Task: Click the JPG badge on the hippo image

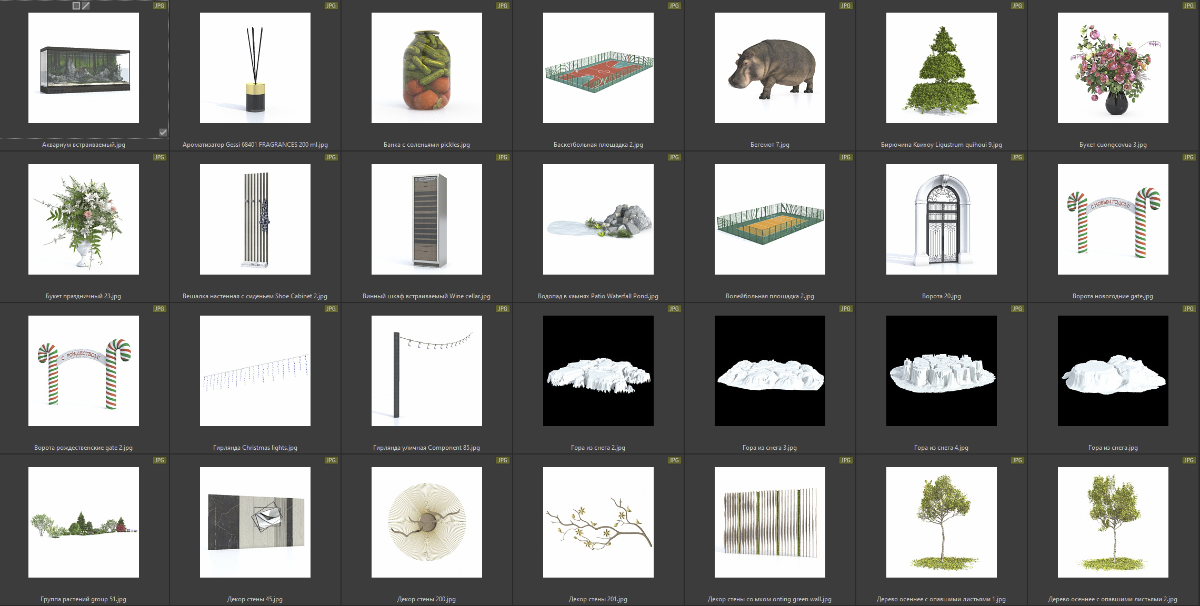Action: (846, 6)
